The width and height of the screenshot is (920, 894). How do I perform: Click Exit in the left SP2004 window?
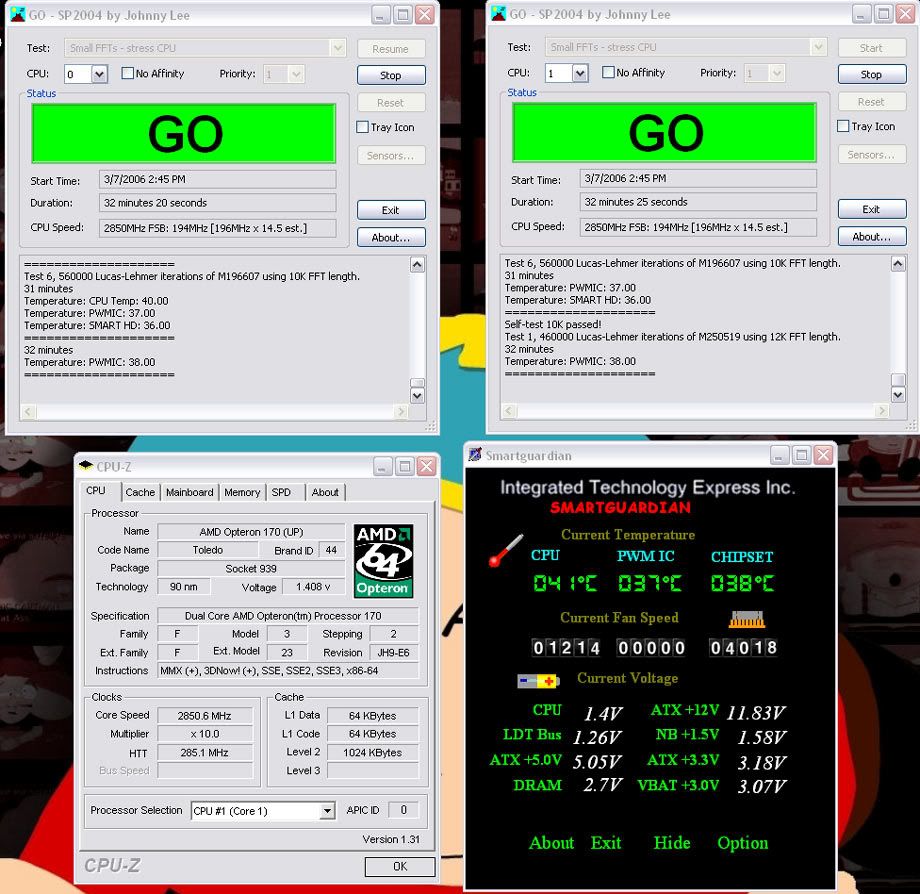391,210
